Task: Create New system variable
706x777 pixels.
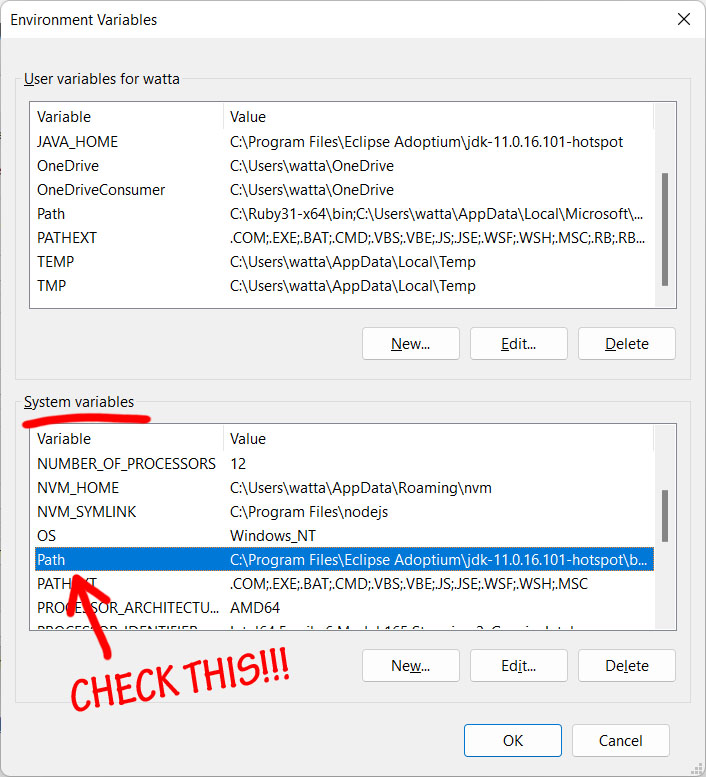Action: tap(410, 665)
